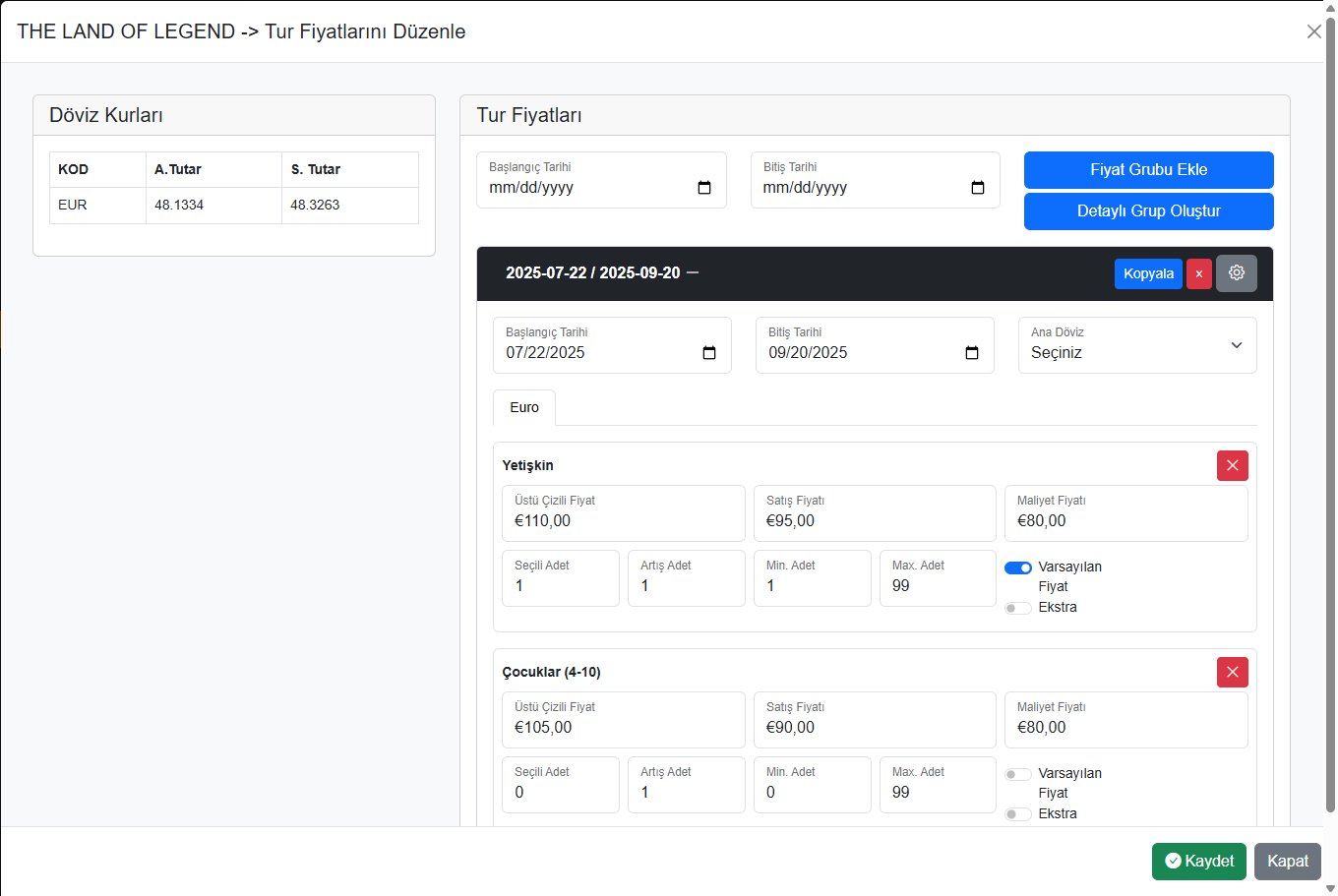Open calendar picker of top Başlangıç Tarihi
The height and width of the screenshot is (896, 1338).
703,188
